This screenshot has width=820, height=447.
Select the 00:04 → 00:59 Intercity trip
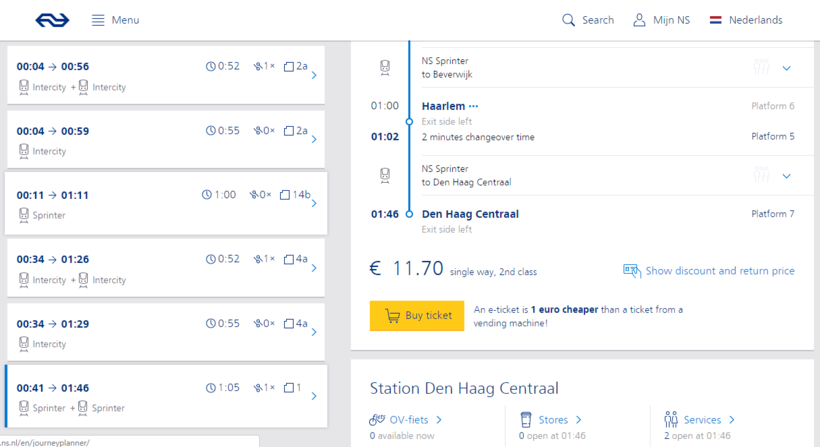click(x=165, y=140)
